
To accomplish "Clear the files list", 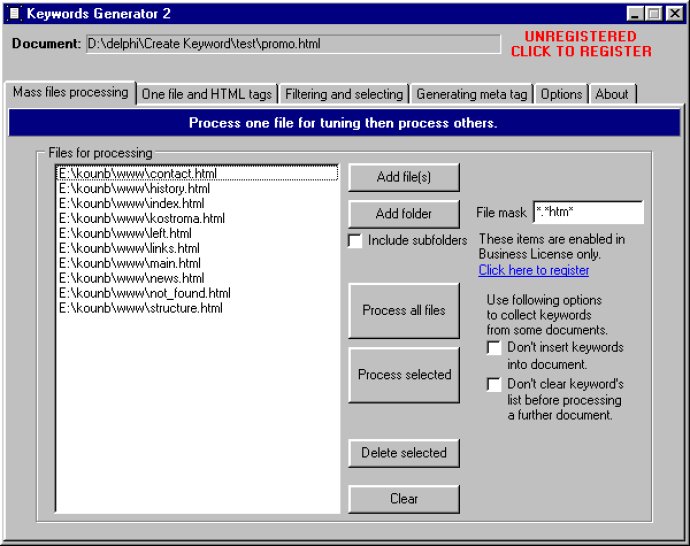I will pos(404,499).
